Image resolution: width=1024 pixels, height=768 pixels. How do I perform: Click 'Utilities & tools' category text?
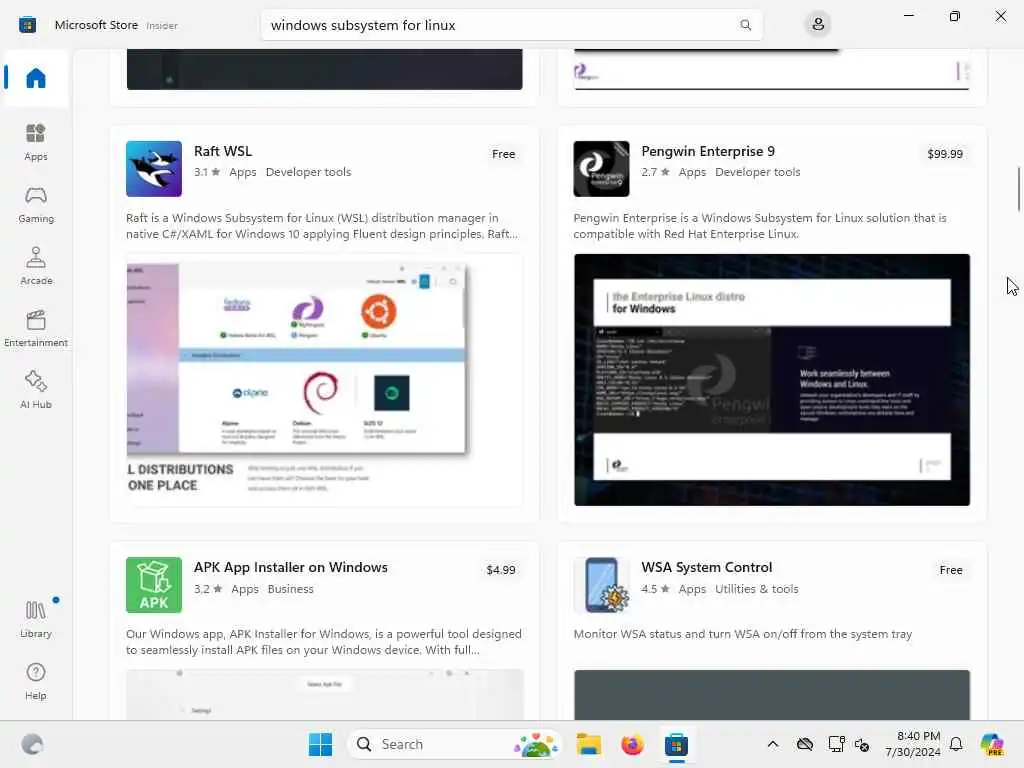coord(756,588)
